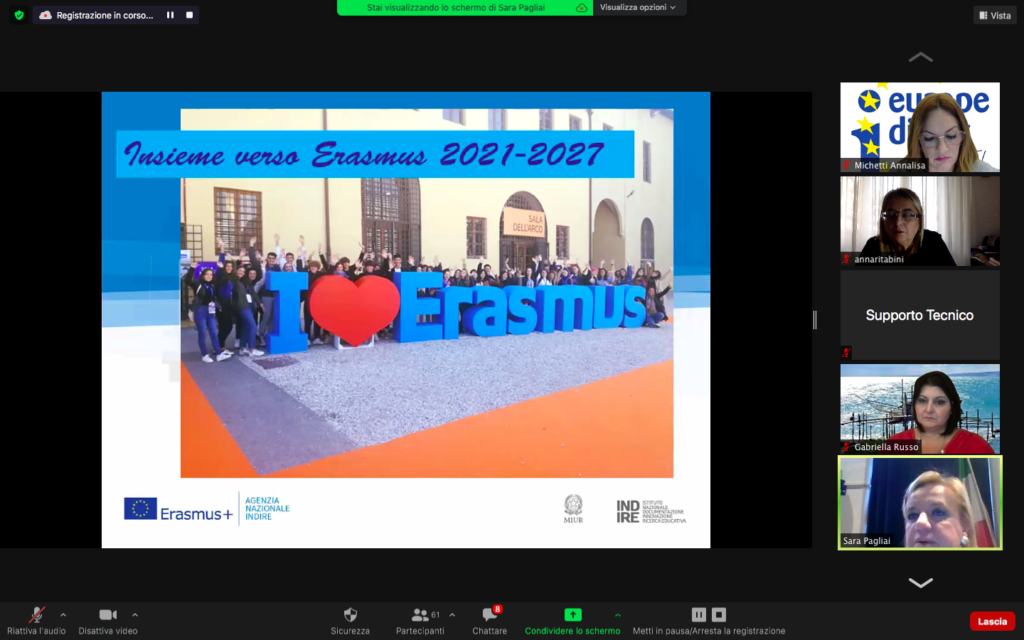Open Sicurezza shield menu
Viewport: 1024px width, 640px height.
coord(350,620)
